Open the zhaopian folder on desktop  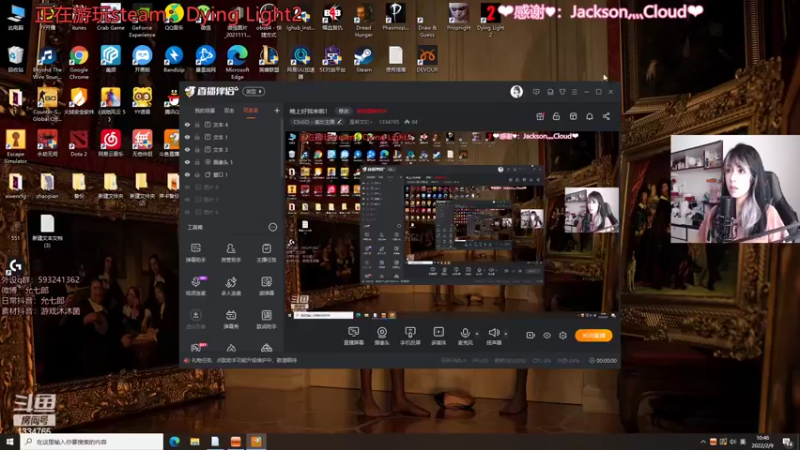[x=47, y=186]
